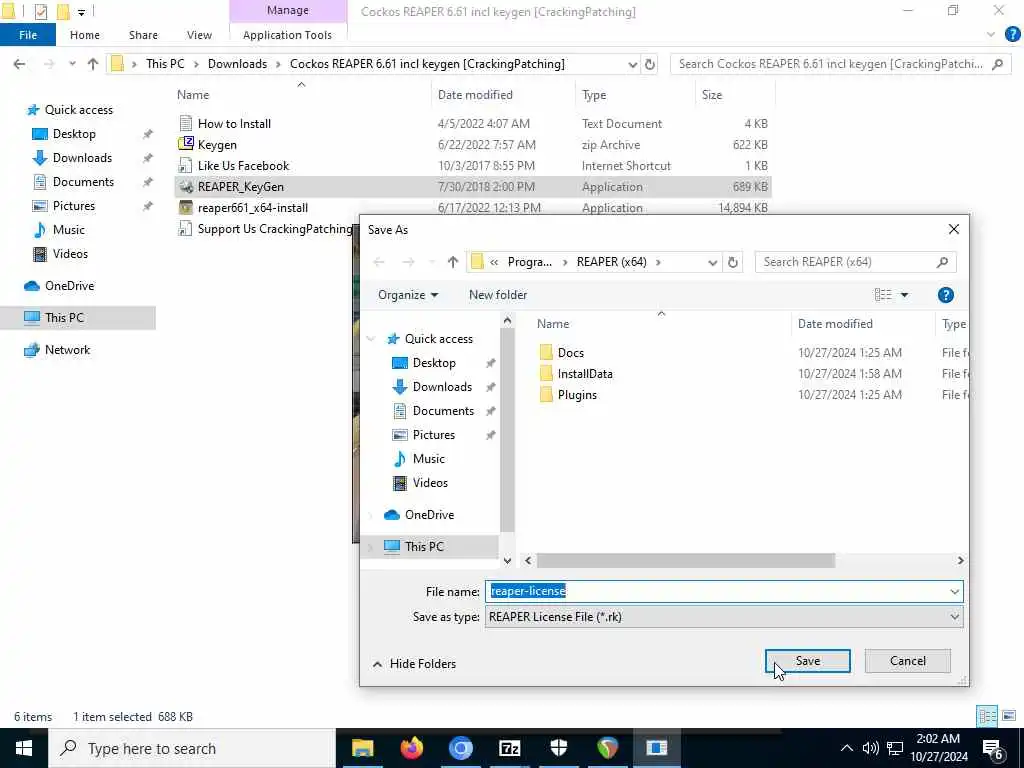This screenshot has height=768, width=1024.
Task: Open the Organize dropdown menu
Action: (x=408, y=295)
